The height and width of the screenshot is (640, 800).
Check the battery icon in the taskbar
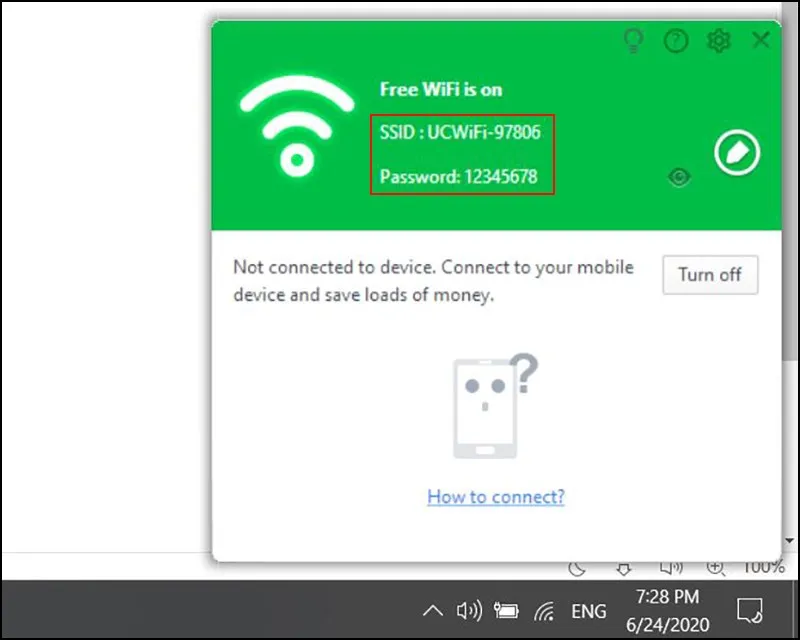pyautogui.click(x=507, y=611)
